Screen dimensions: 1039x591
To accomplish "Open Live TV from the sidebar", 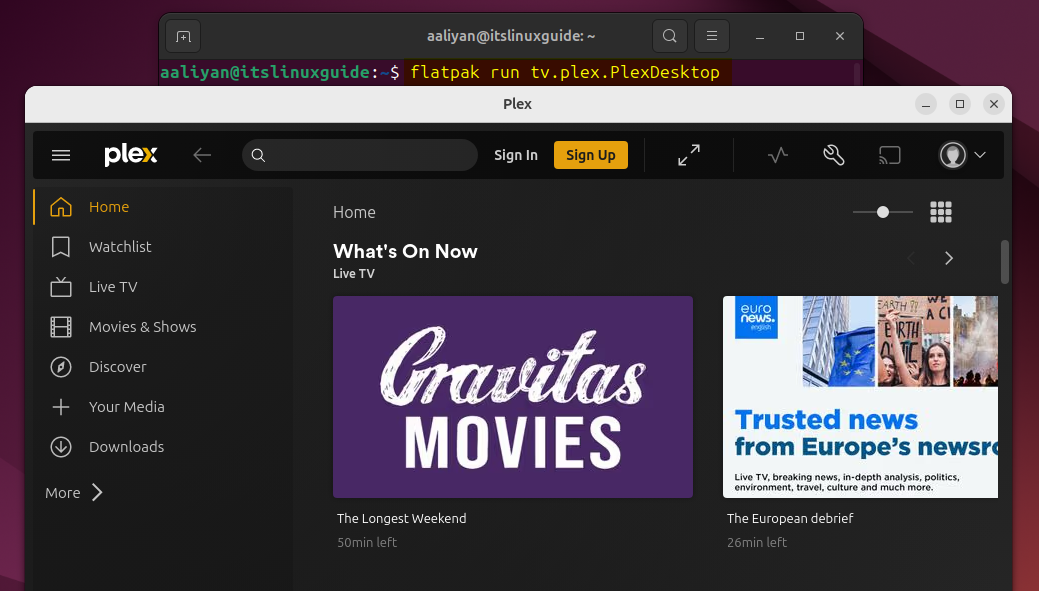I will 113,287.
